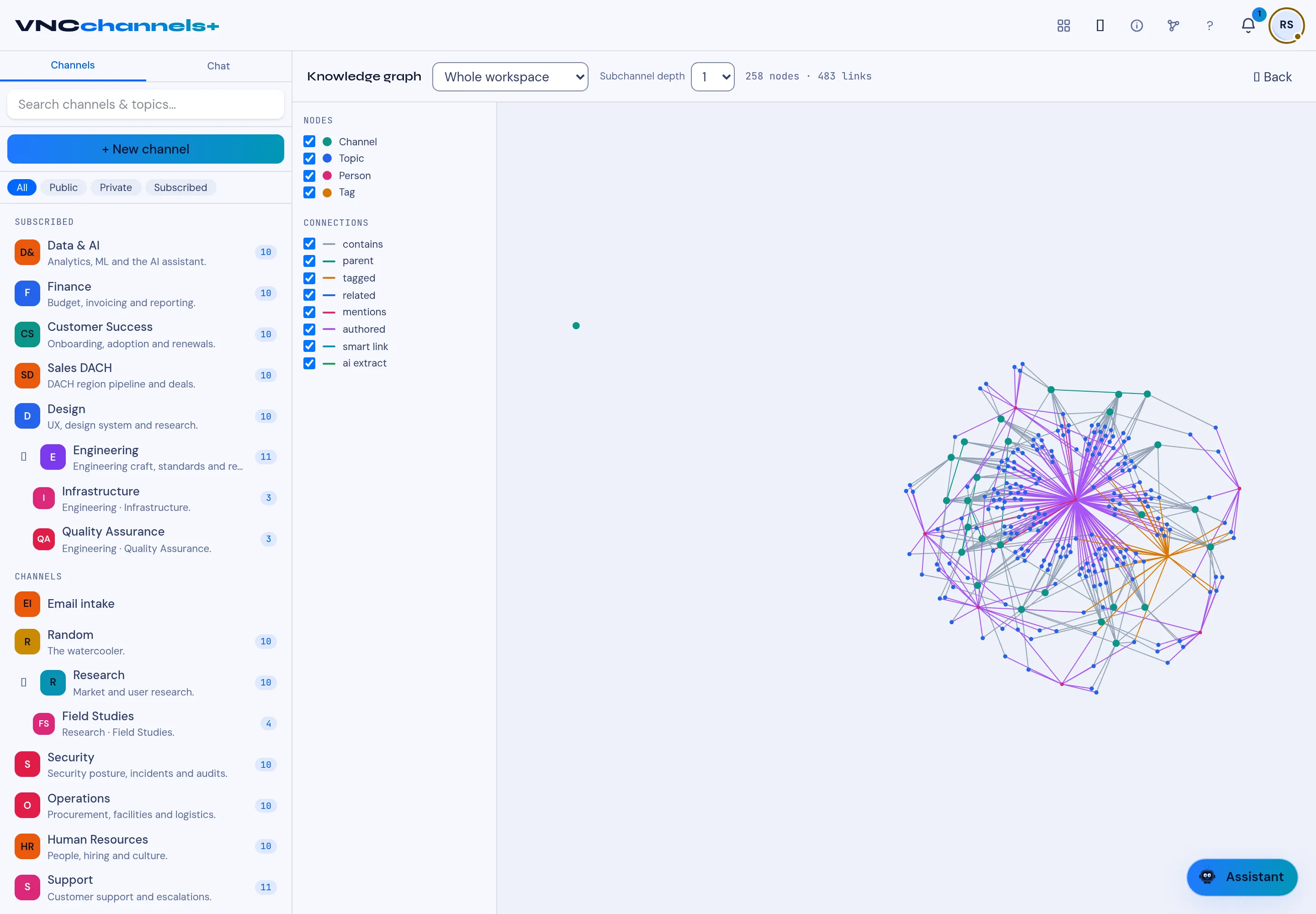
Task: Toggle the Person nodes checkbox
Action: (x=309, y=176)
